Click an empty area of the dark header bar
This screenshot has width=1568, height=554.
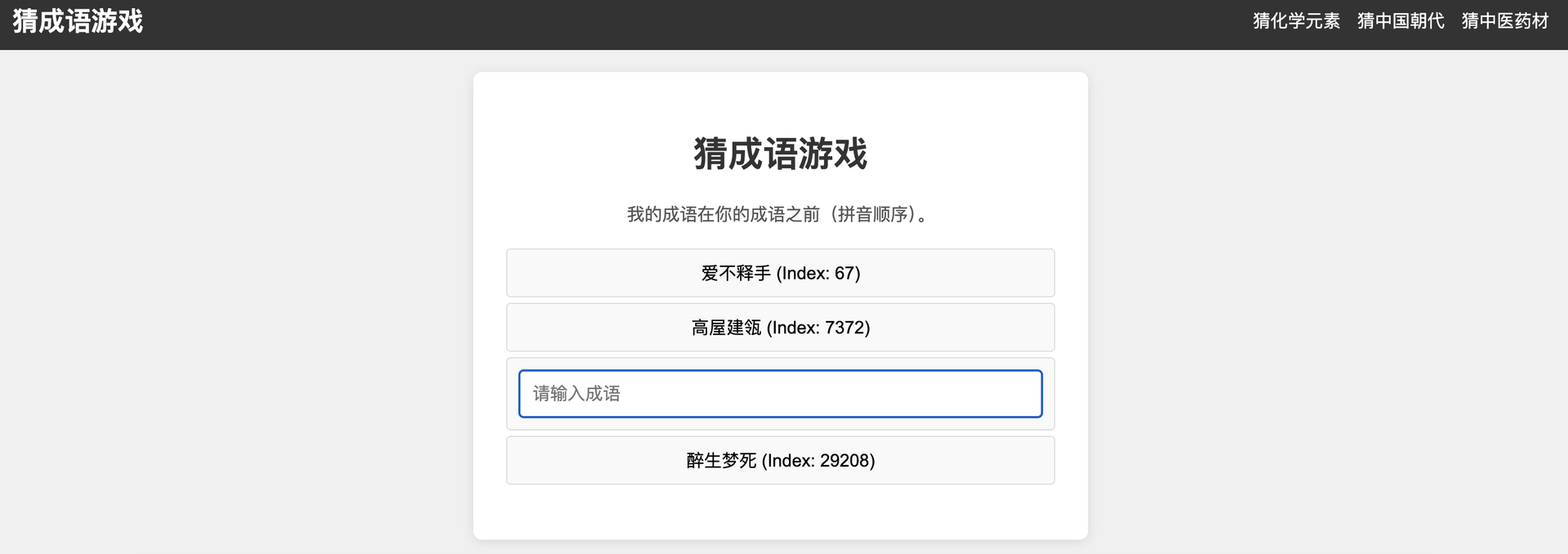pyautogui.click(x=653, y=25)
